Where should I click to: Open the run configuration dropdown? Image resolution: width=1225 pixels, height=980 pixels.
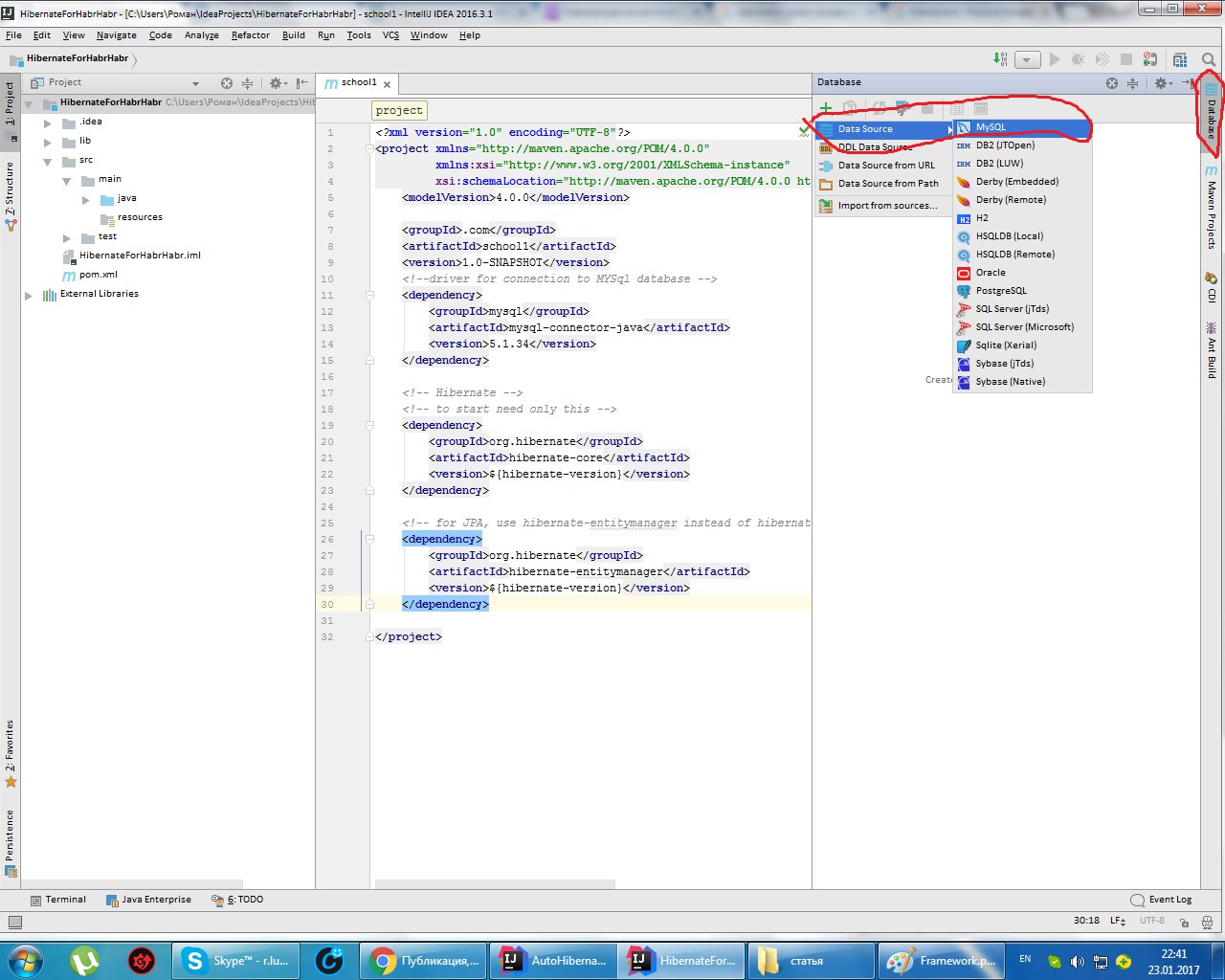coord(1027,59)
